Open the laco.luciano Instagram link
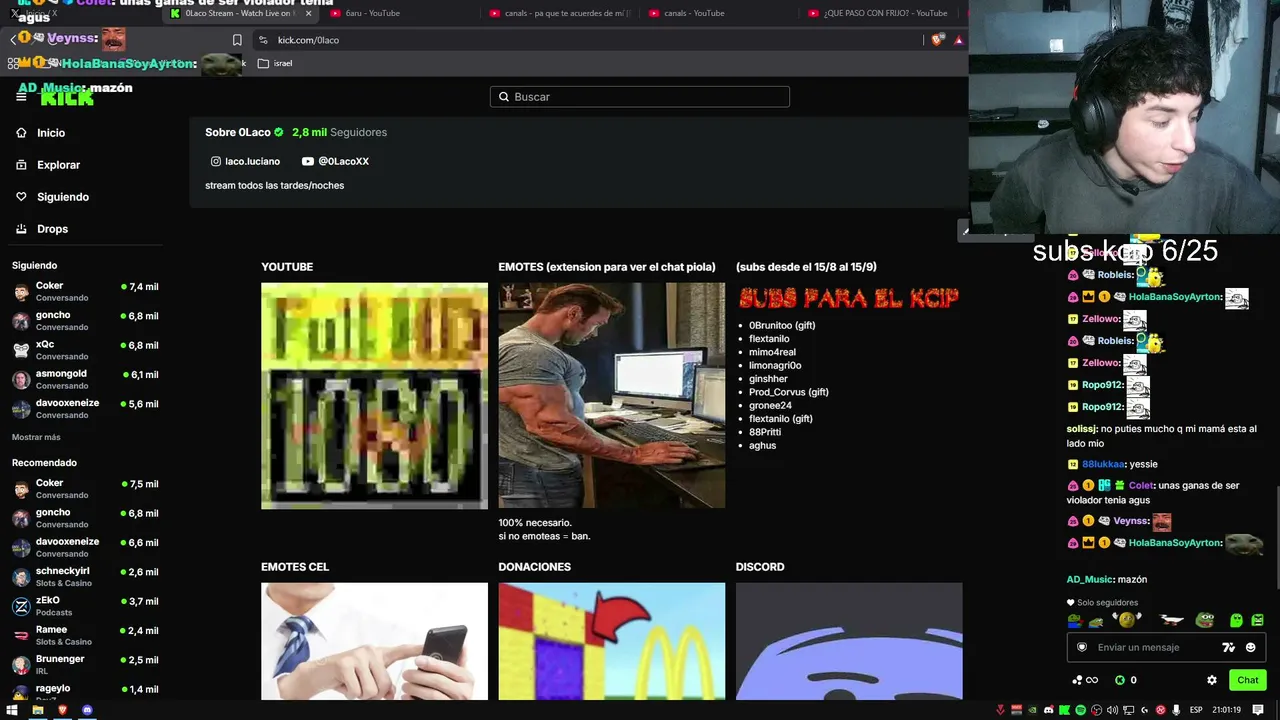This screenshot has height=720, width=1280. pyautogui.click(x=245, y=161)
